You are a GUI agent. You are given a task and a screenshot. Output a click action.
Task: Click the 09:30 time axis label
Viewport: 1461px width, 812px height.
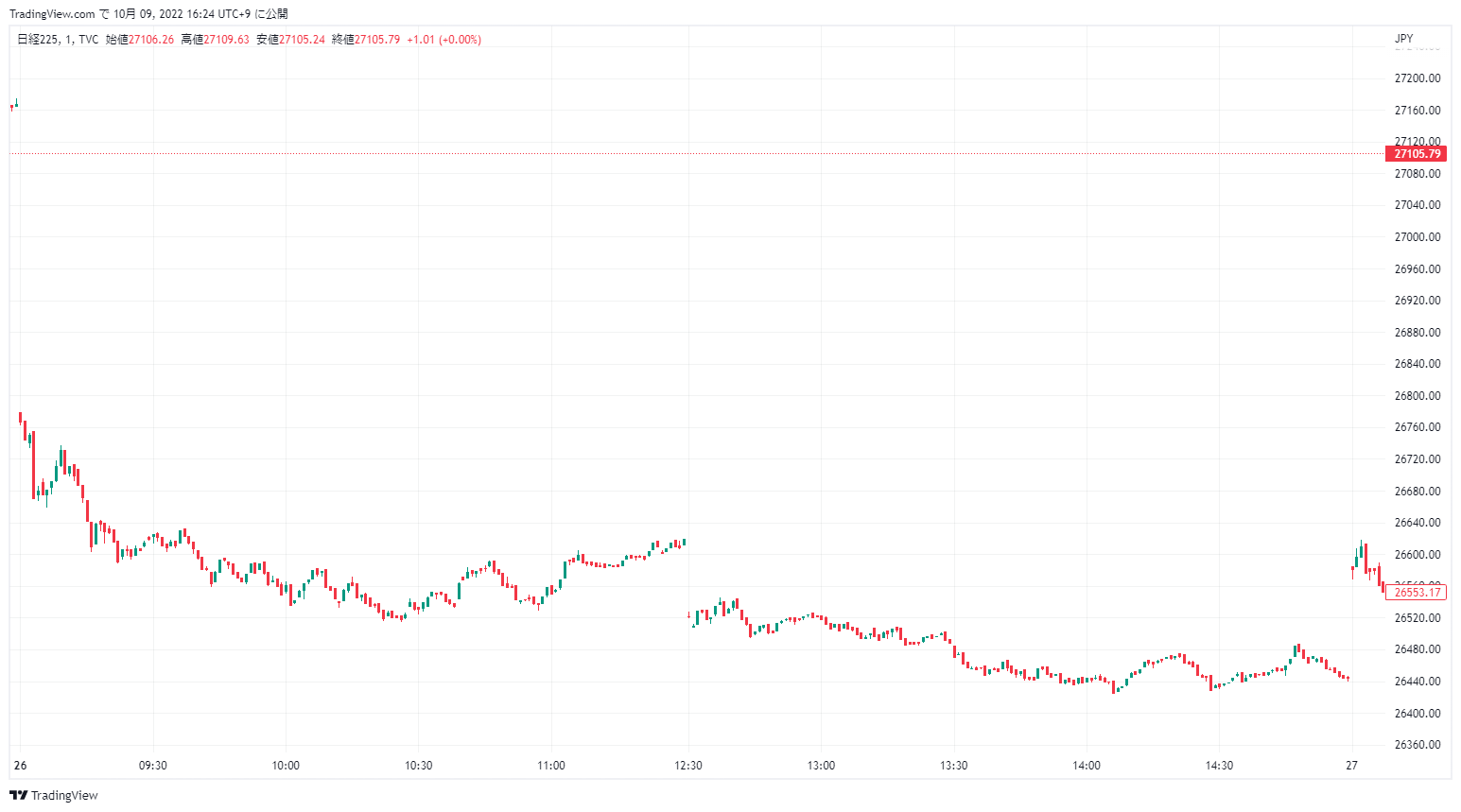pyautogui.click(x=153, y=766)
